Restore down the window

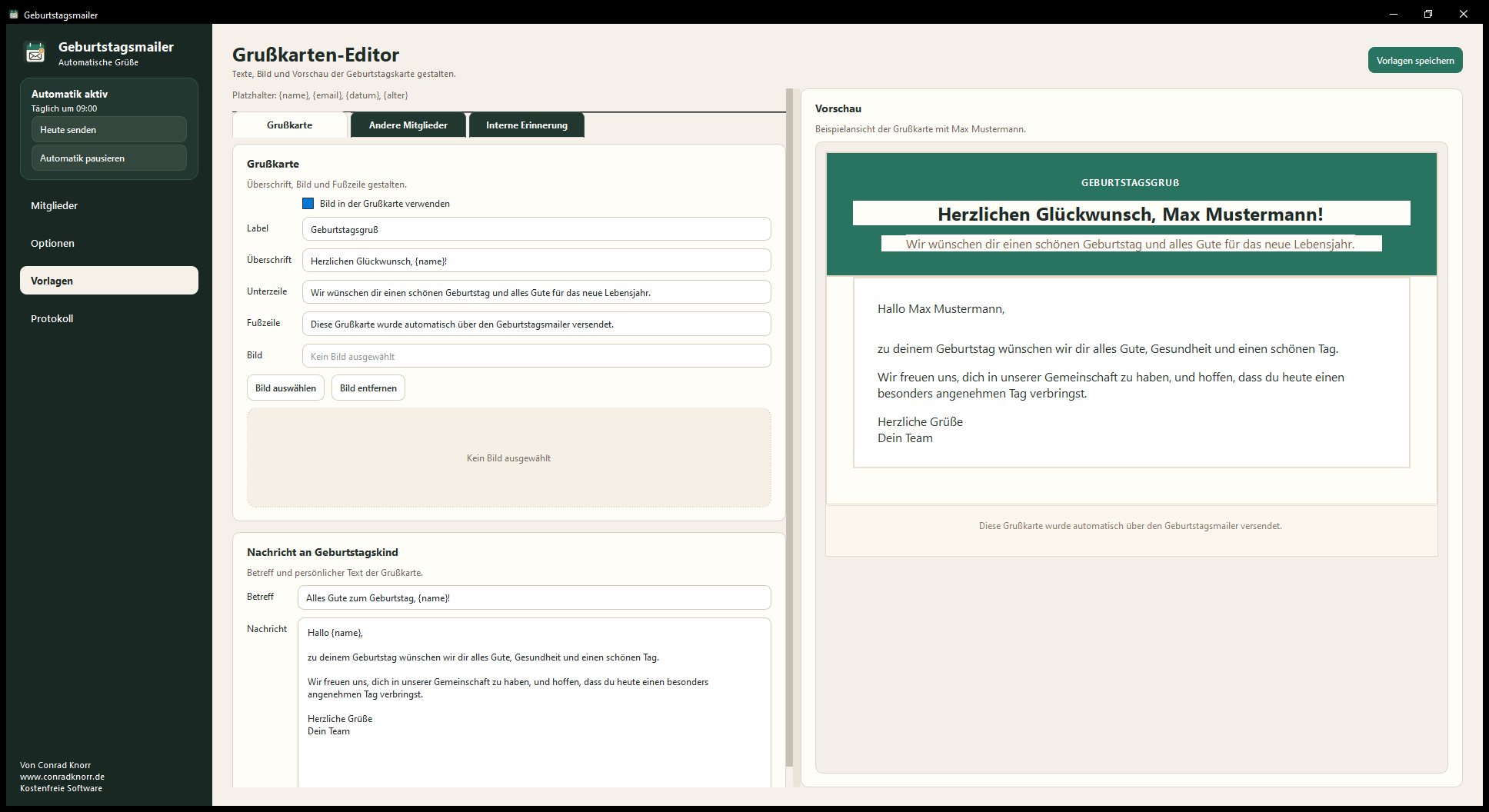(x=1428, y=14)
